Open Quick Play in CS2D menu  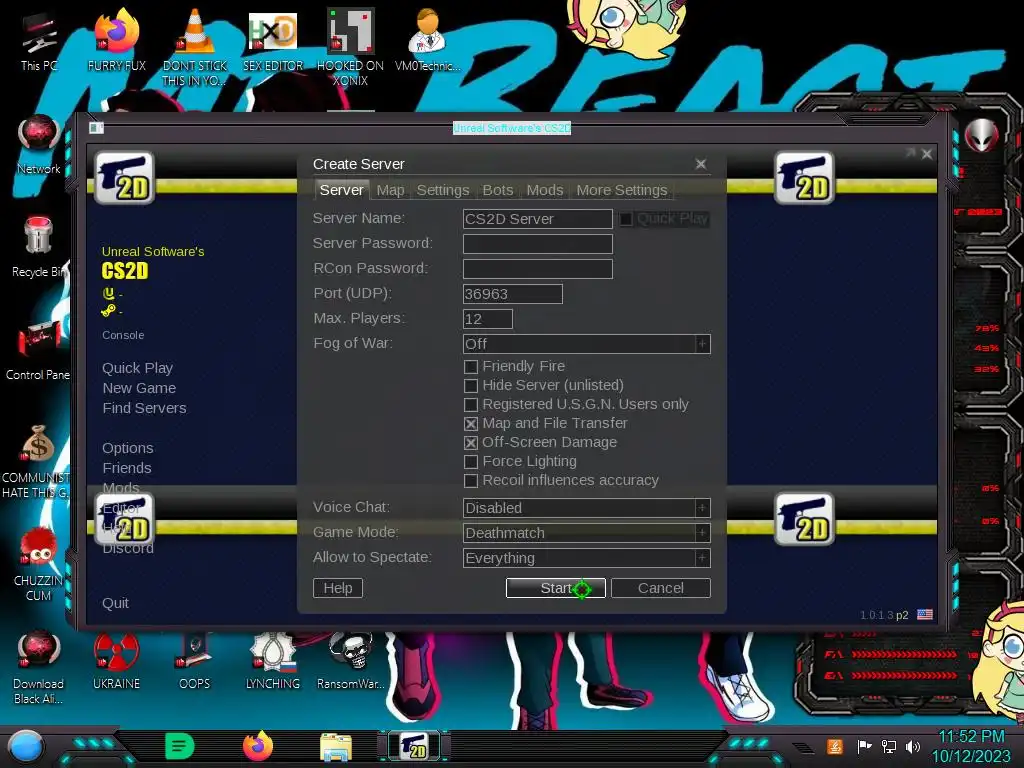point(137,368)
